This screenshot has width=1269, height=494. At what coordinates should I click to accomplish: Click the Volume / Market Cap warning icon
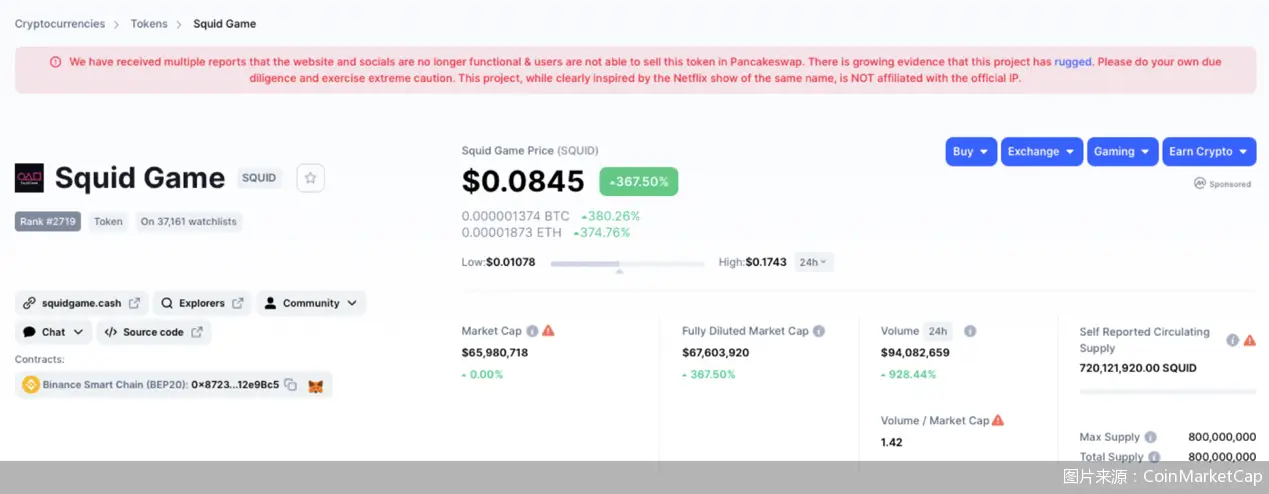(998, 420)
